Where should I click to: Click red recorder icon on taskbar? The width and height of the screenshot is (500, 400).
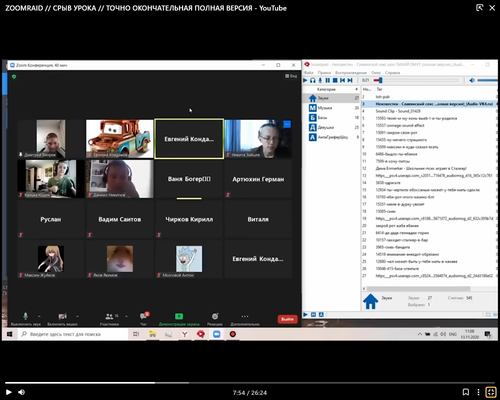click(x=233, y=334)
